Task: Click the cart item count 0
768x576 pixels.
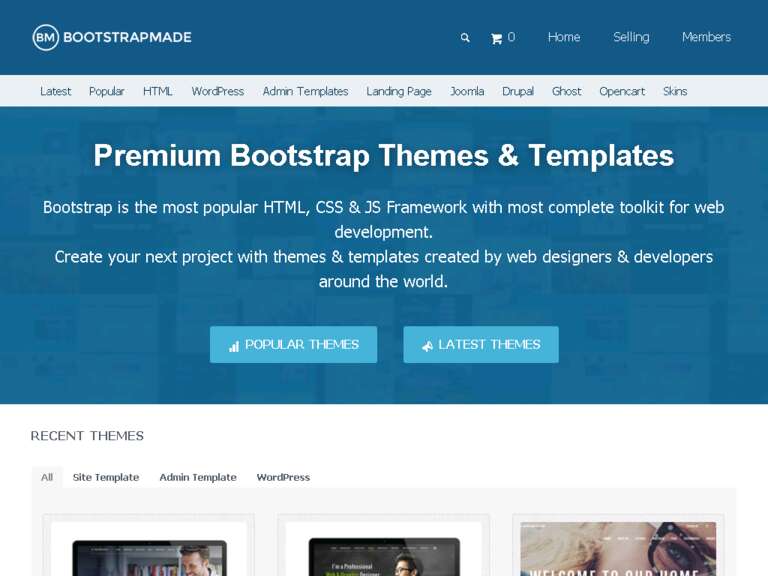Action: [x=511, y=37]
